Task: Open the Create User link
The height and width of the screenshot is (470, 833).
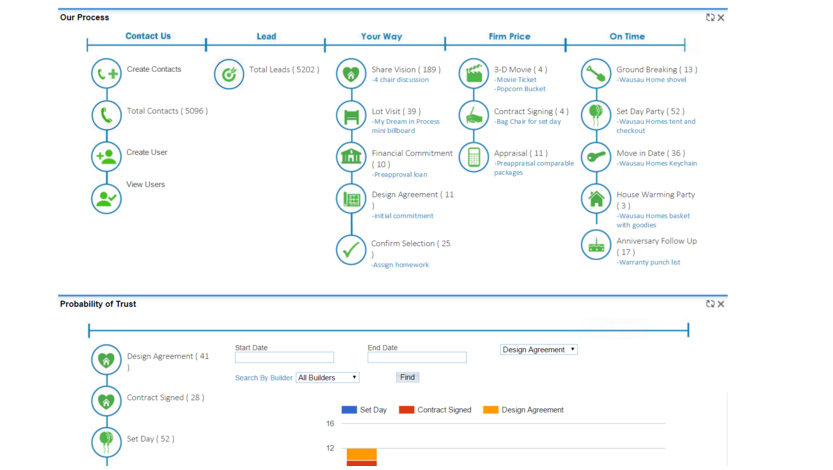Action: coord(147,152)
